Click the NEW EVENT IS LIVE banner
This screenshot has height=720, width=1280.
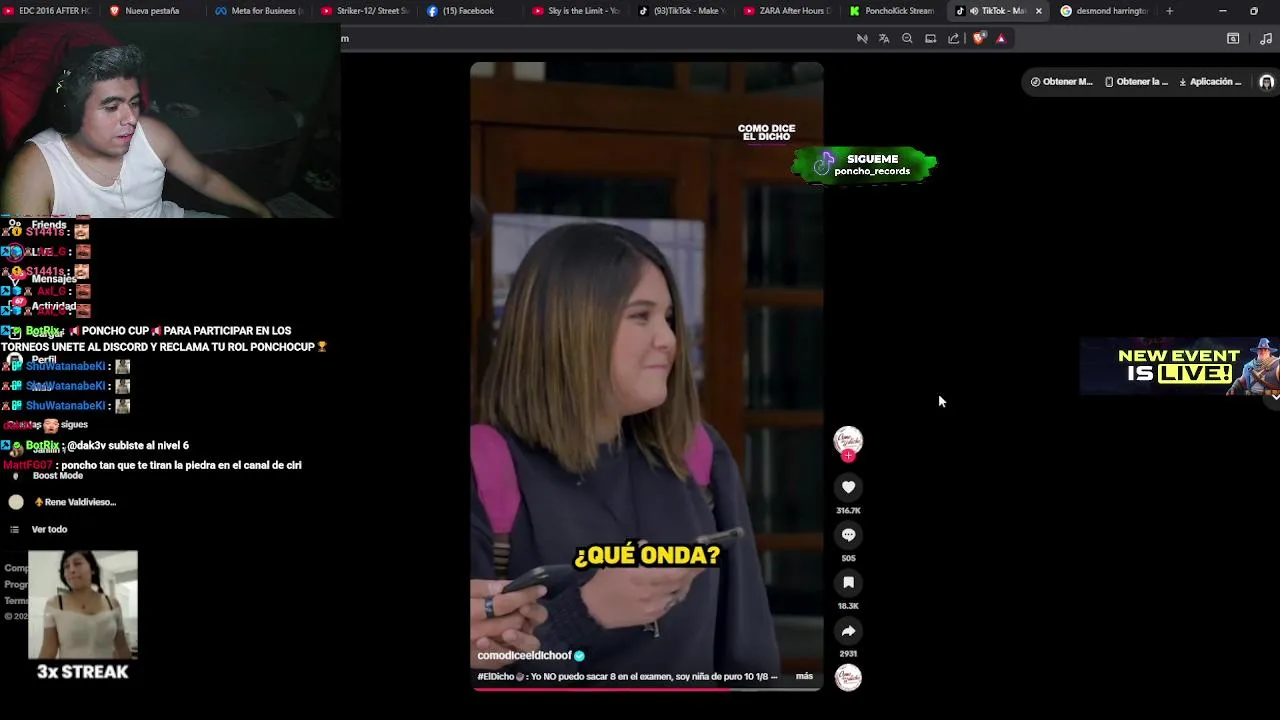pyautogui.click(x=1178, y=365)
